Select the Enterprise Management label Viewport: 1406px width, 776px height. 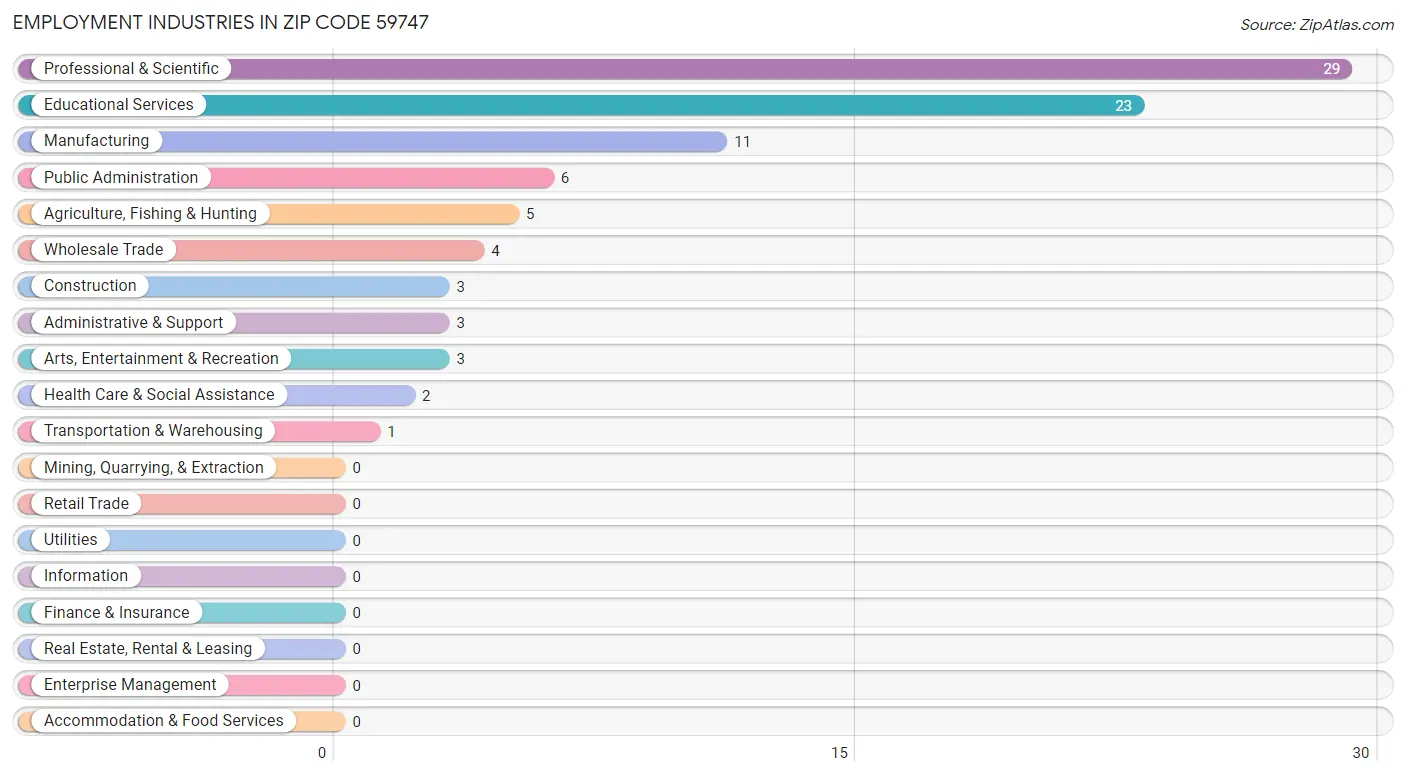coord(130,685)
